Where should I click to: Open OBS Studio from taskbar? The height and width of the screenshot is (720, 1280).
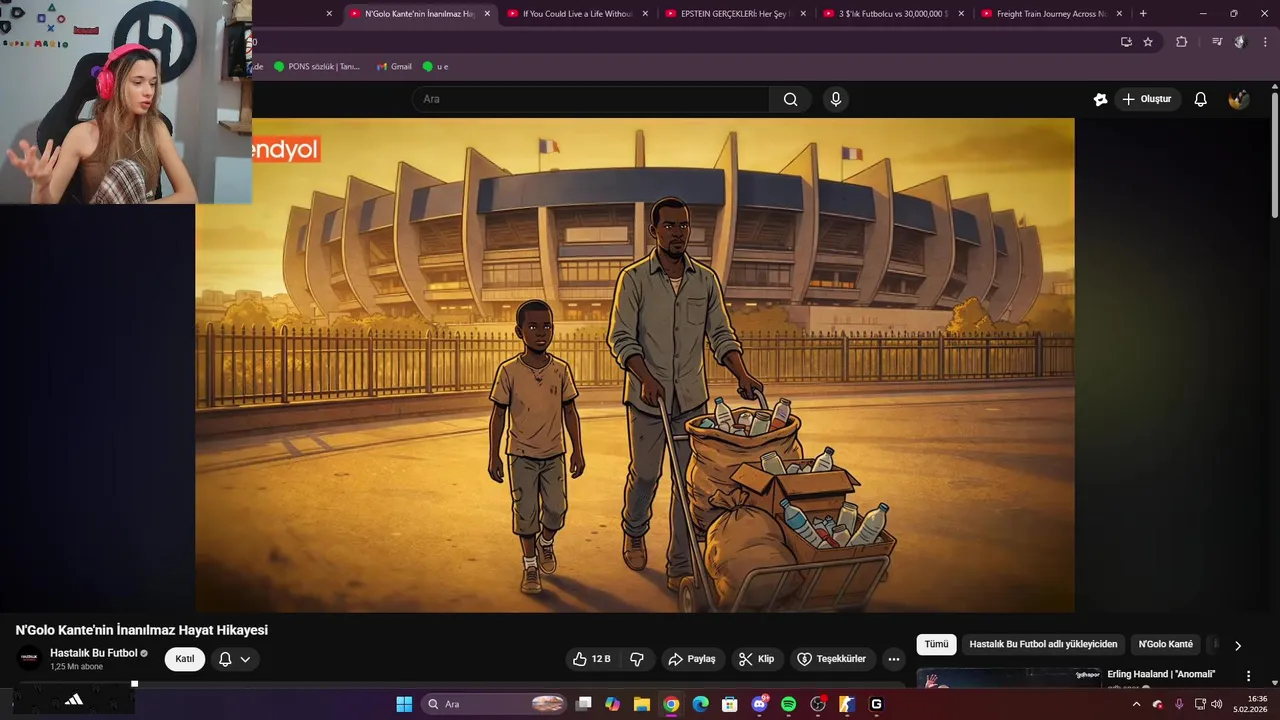818,704
